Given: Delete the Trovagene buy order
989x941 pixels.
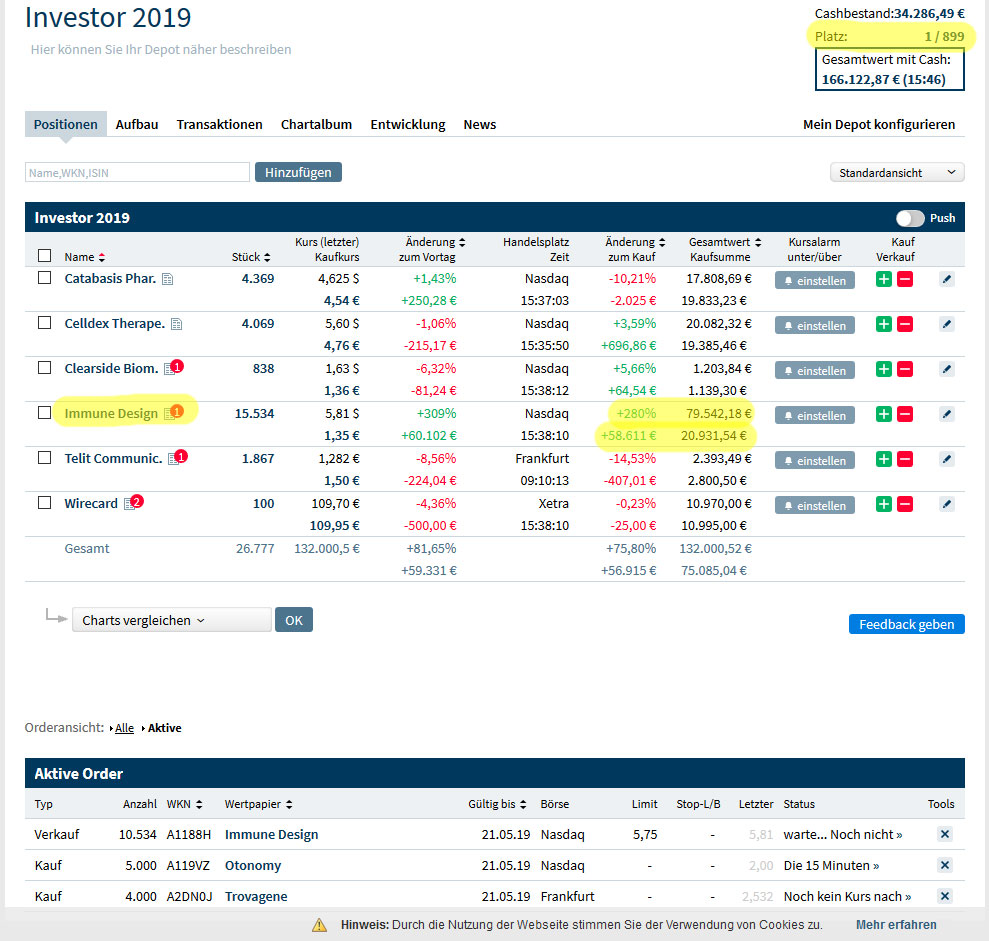Looking at the screenshot, I should pyautogui.click(x=945, y=896).
